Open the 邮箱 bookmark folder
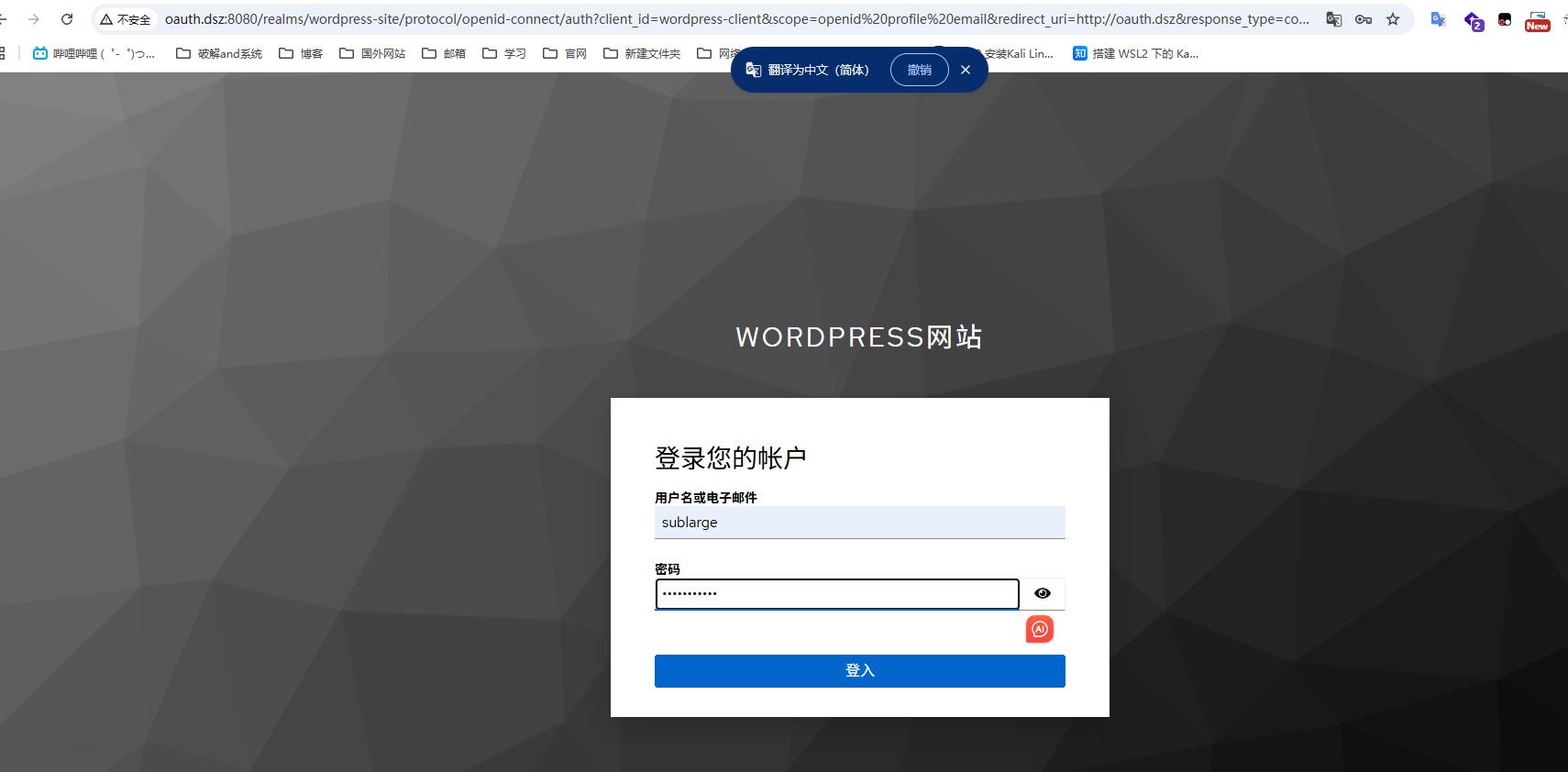The image size is (1568, 772). pos(444,54)
